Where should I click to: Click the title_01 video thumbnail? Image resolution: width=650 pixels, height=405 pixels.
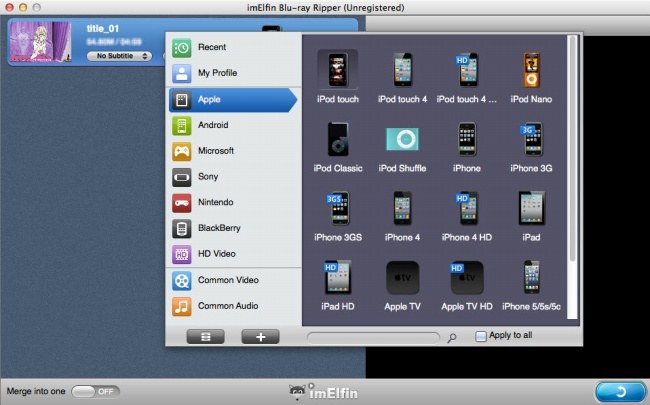tap(41, 41)
